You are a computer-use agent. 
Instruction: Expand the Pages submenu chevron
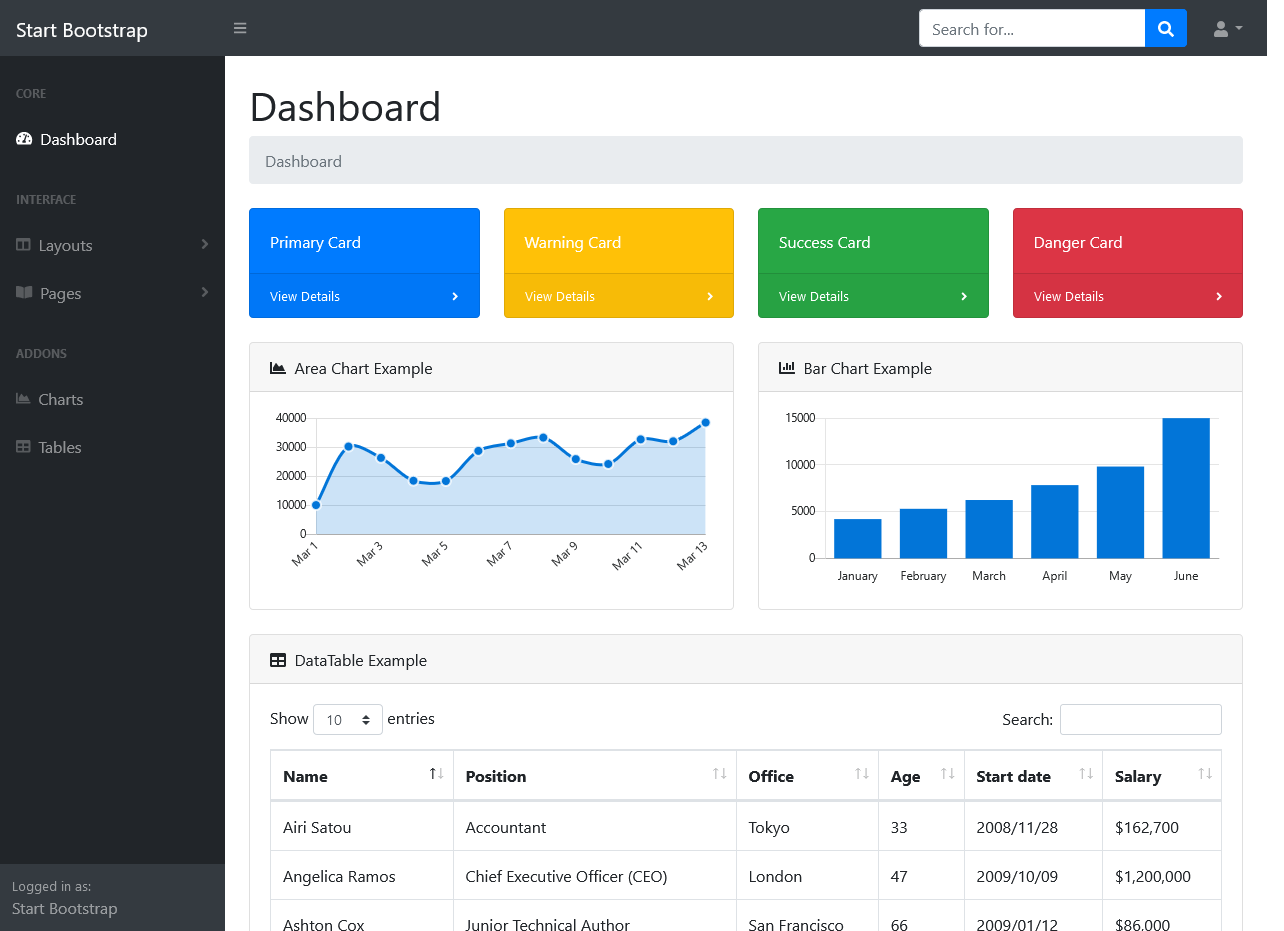(x=204, y=292)
